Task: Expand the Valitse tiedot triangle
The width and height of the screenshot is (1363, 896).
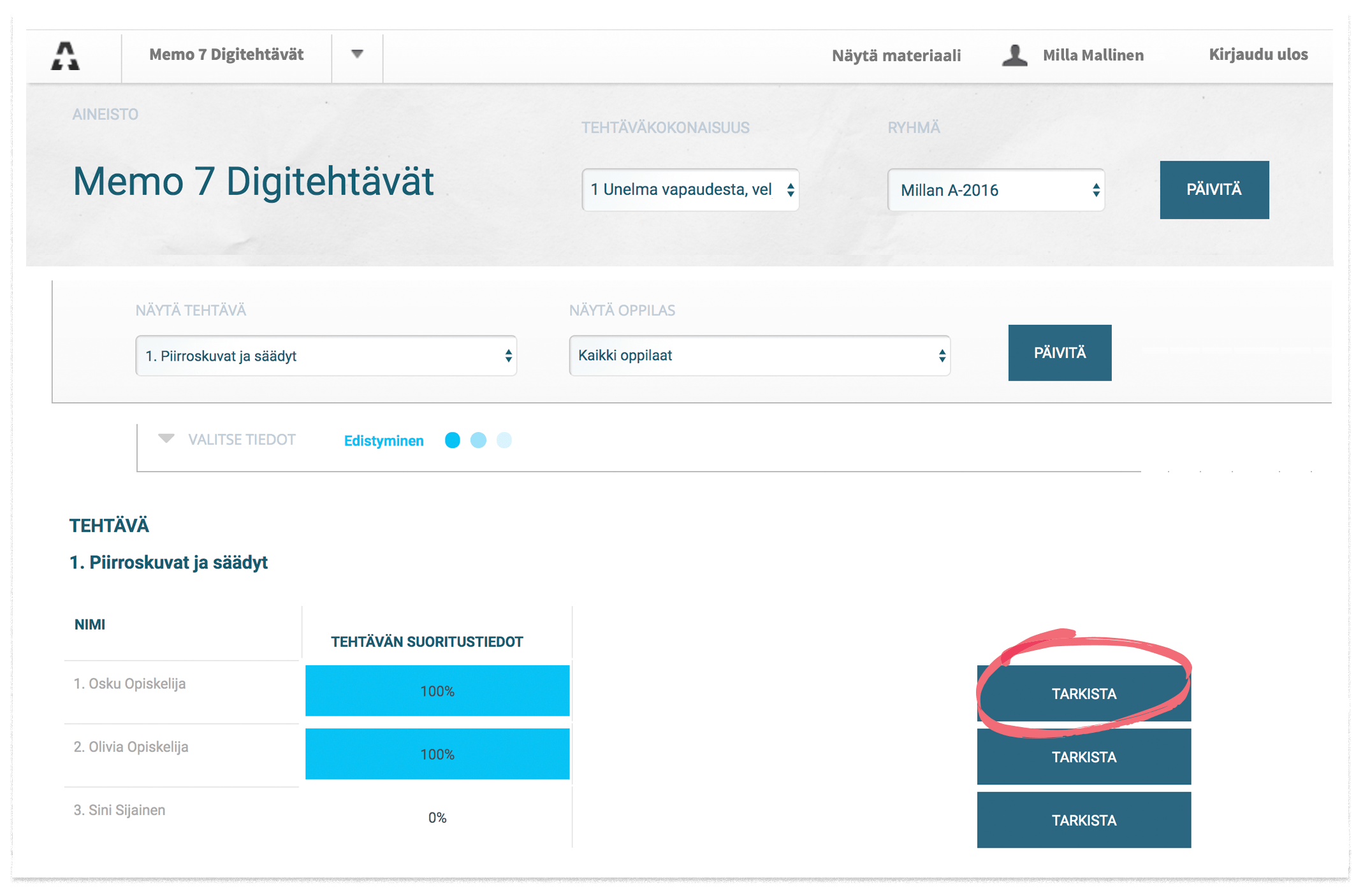Action: point(166,439)
